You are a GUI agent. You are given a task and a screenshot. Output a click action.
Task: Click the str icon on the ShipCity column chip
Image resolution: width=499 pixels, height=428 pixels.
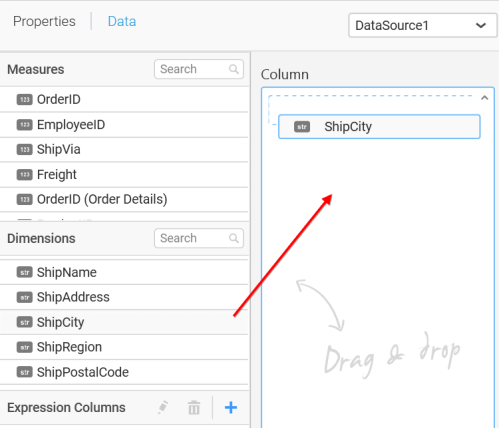click(302, 127)
